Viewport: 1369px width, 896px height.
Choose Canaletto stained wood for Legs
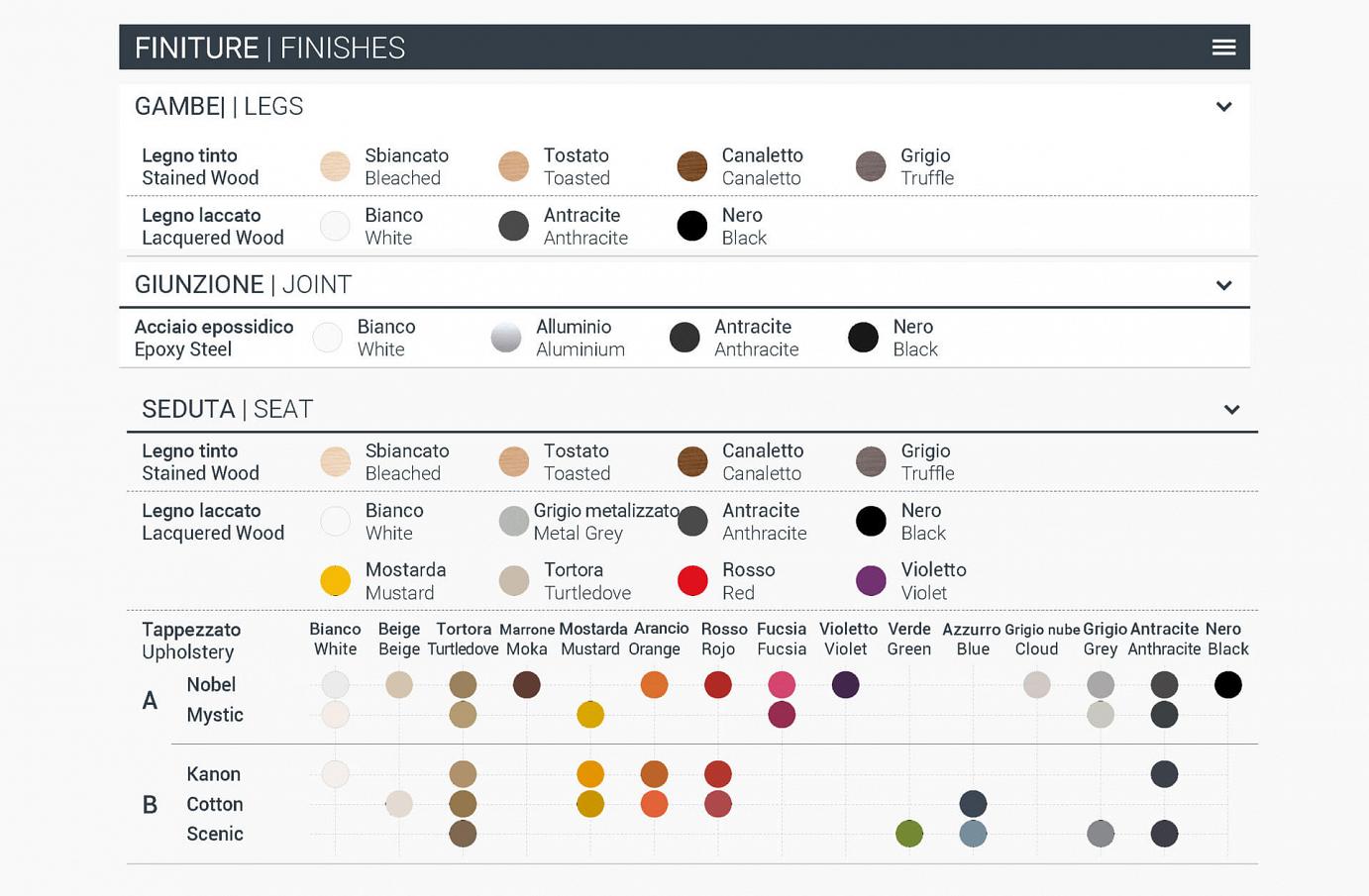tap(692, 166)
